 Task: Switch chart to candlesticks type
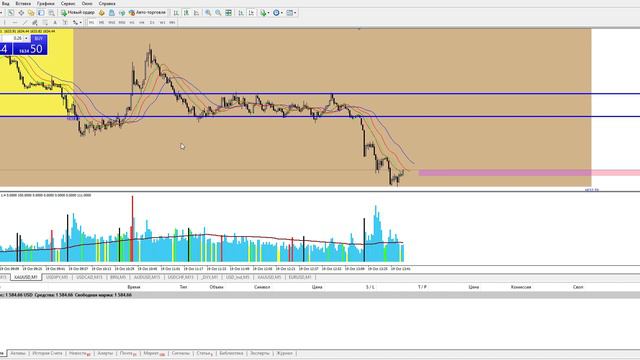click(186, 13)
